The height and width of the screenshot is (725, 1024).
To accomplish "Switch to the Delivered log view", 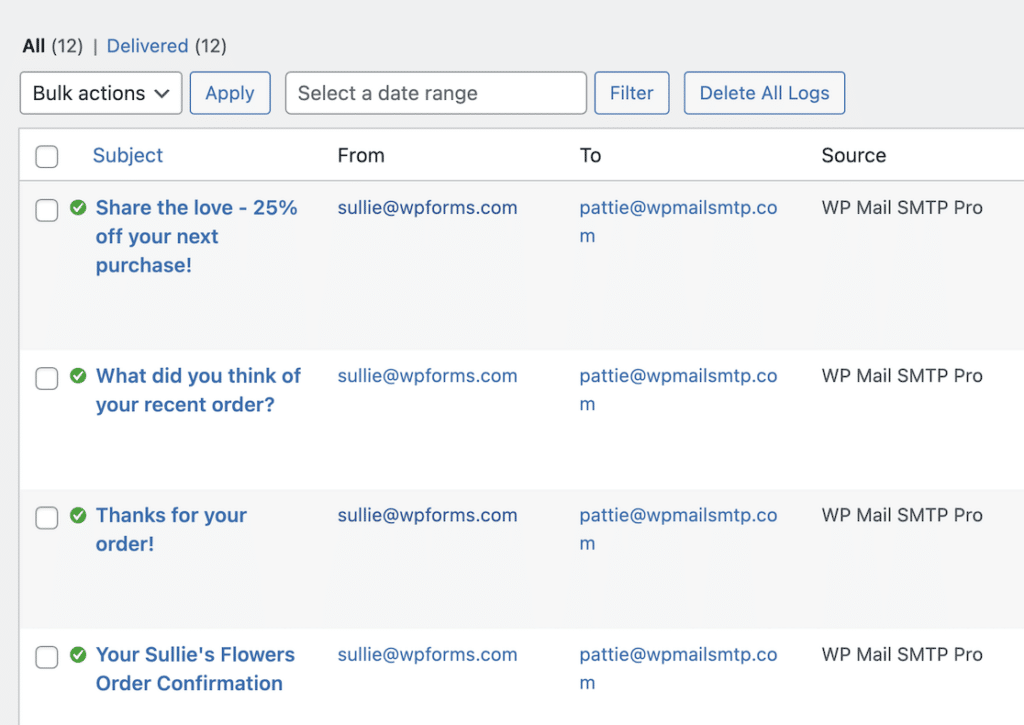I will 147,46.
